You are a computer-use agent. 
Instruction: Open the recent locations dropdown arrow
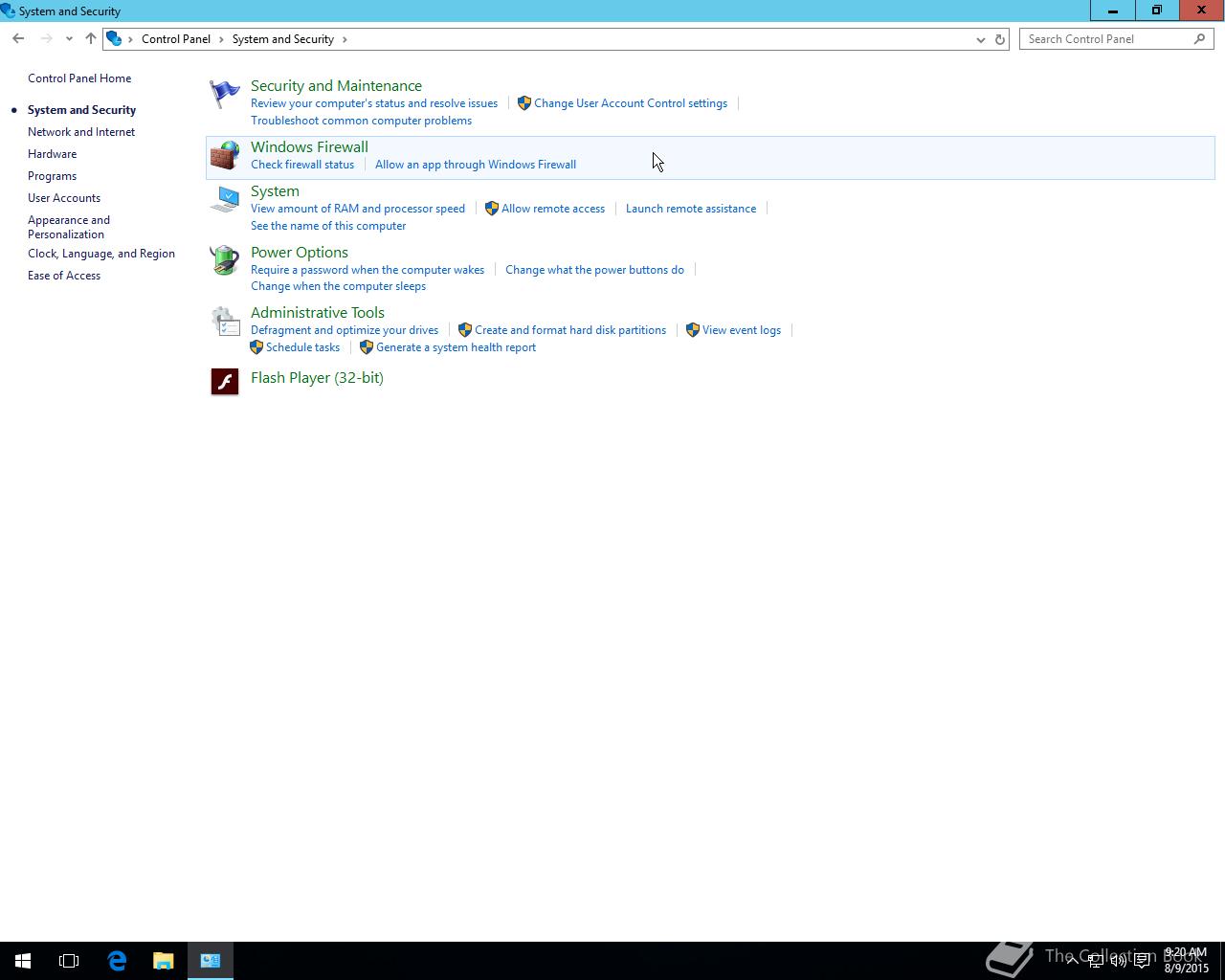click(69, 39)
